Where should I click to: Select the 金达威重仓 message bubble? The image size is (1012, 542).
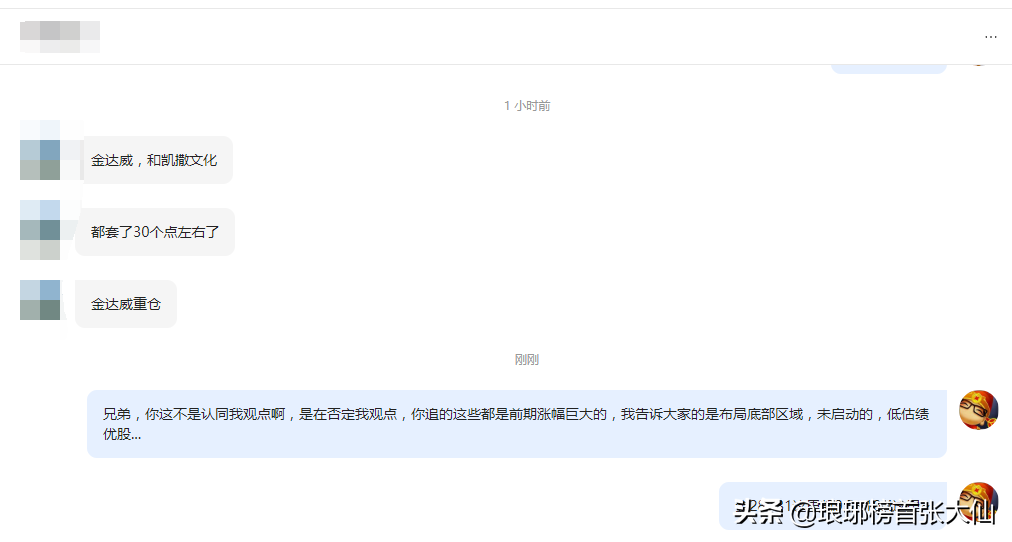126,304
